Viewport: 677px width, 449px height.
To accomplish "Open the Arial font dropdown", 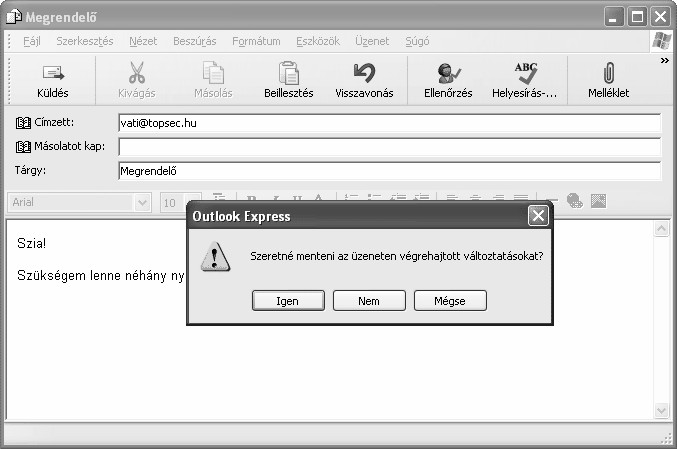I will [142, 202].
